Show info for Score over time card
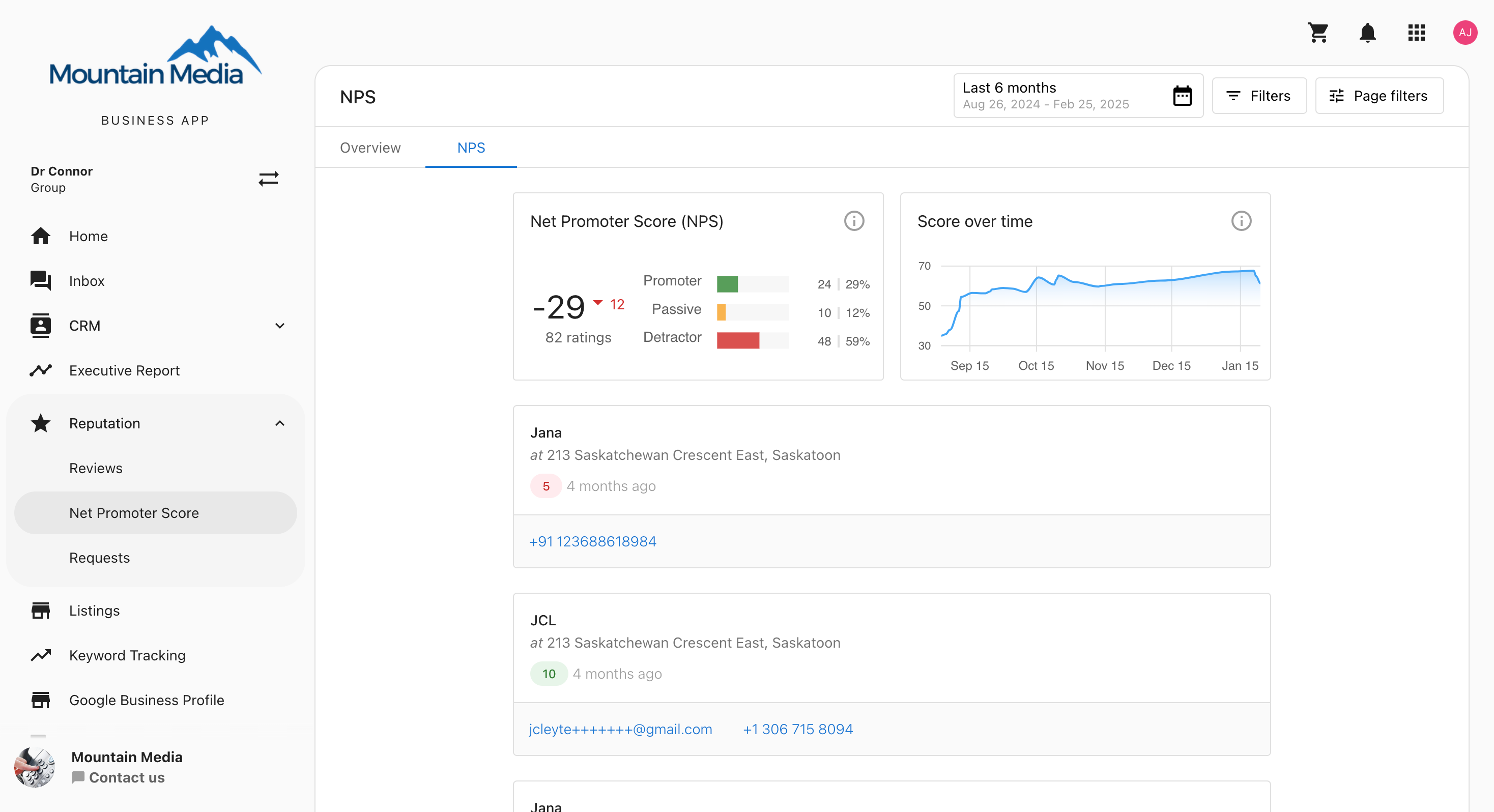1494x812 pixels. click(1241, 221)
